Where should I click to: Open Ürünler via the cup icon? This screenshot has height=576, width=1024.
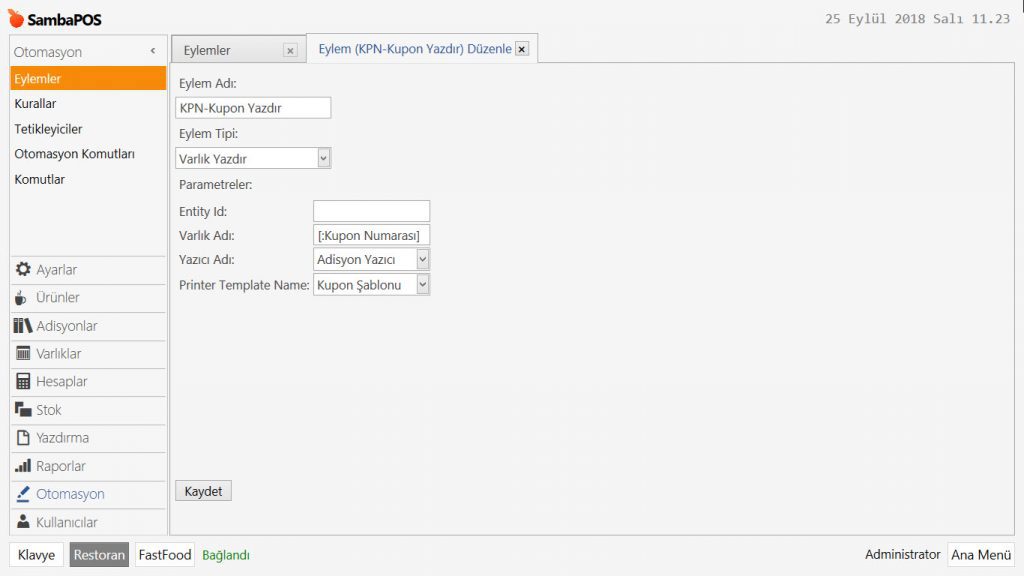(21, 298)
